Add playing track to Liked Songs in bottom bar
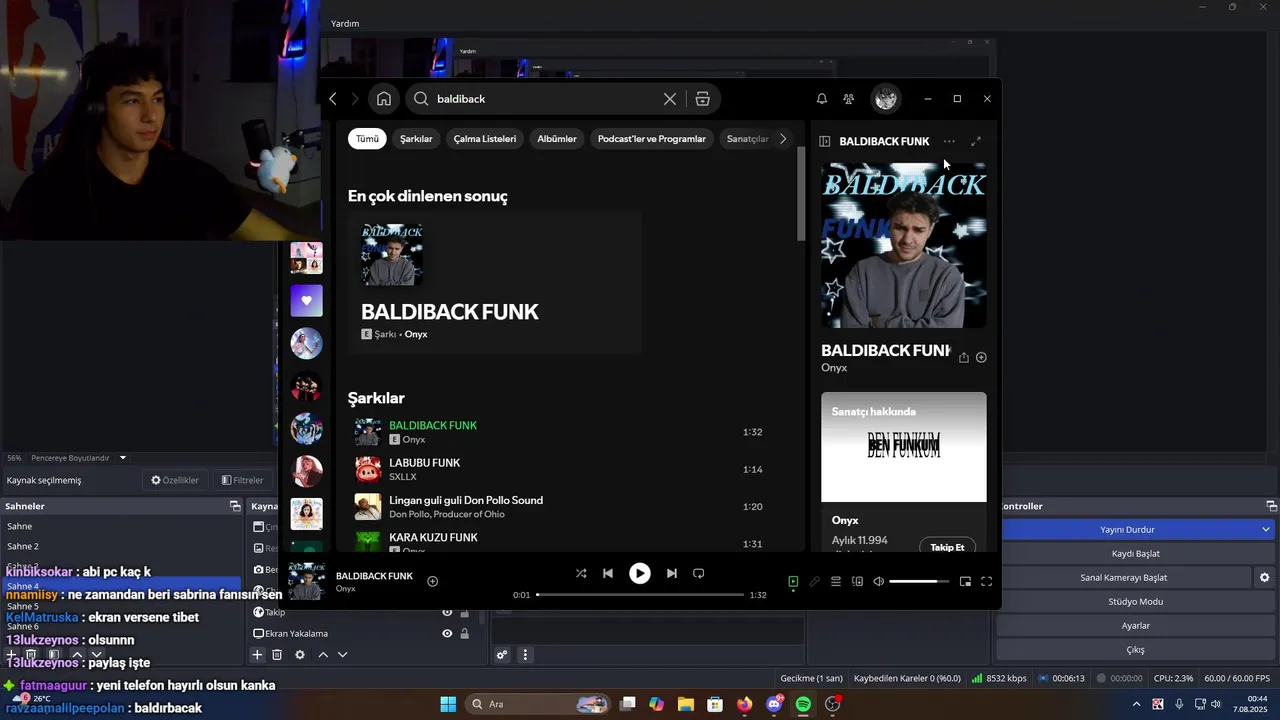This screenshot has width=1280, height=720. [x=433, y=581]
